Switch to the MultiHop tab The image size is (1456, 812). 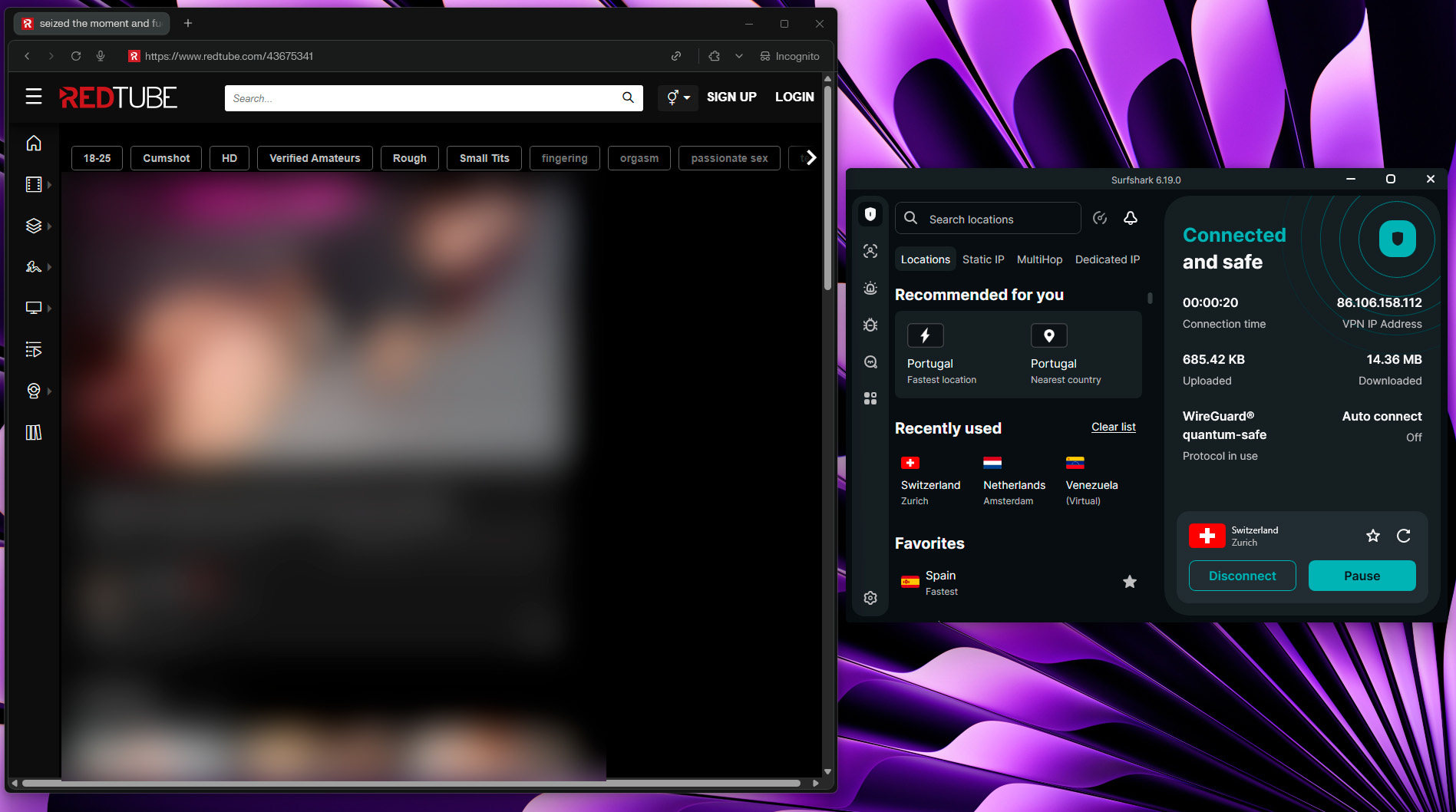[x=1040, y=259]
